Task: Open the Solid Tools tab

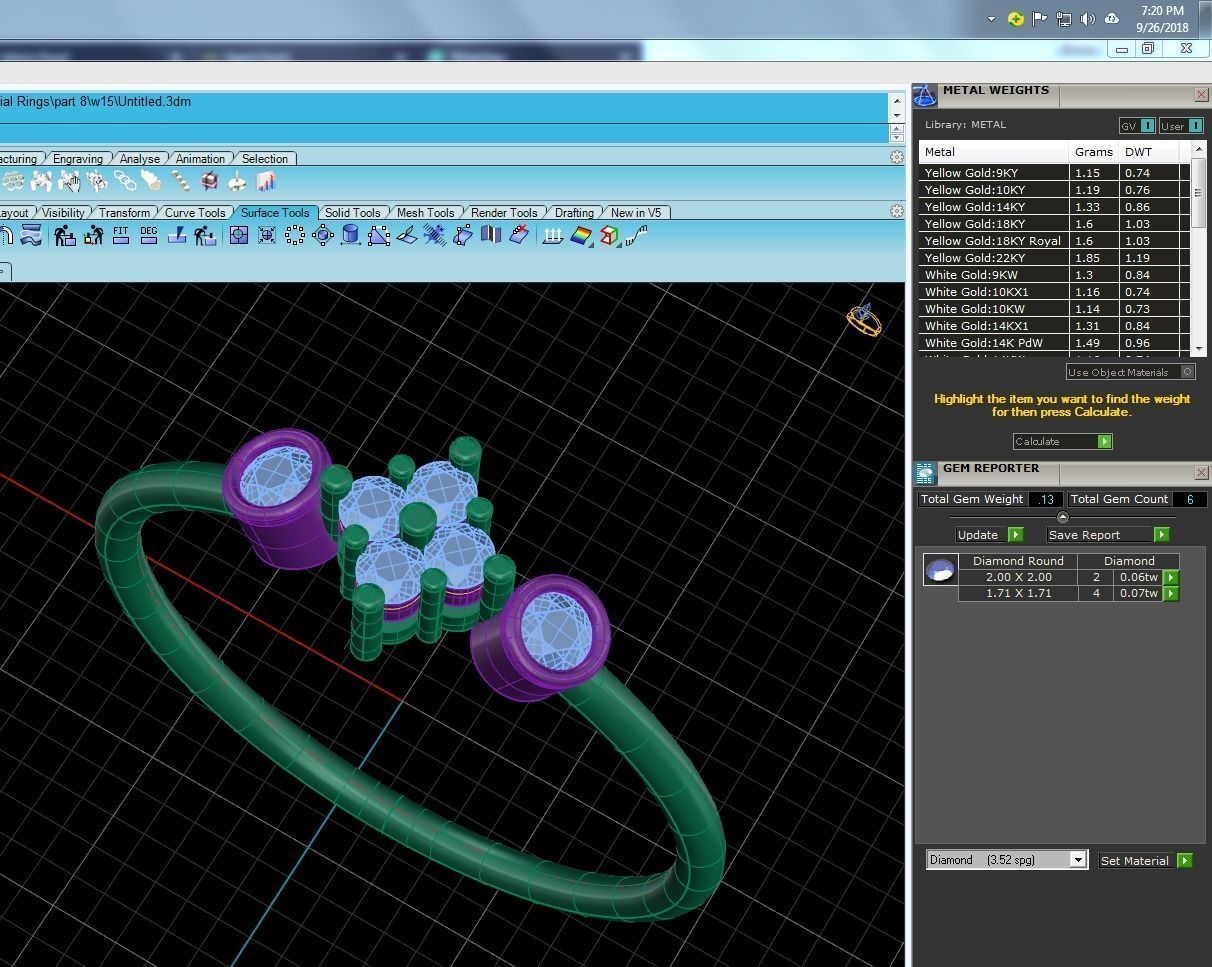Action: click(352, 212)
